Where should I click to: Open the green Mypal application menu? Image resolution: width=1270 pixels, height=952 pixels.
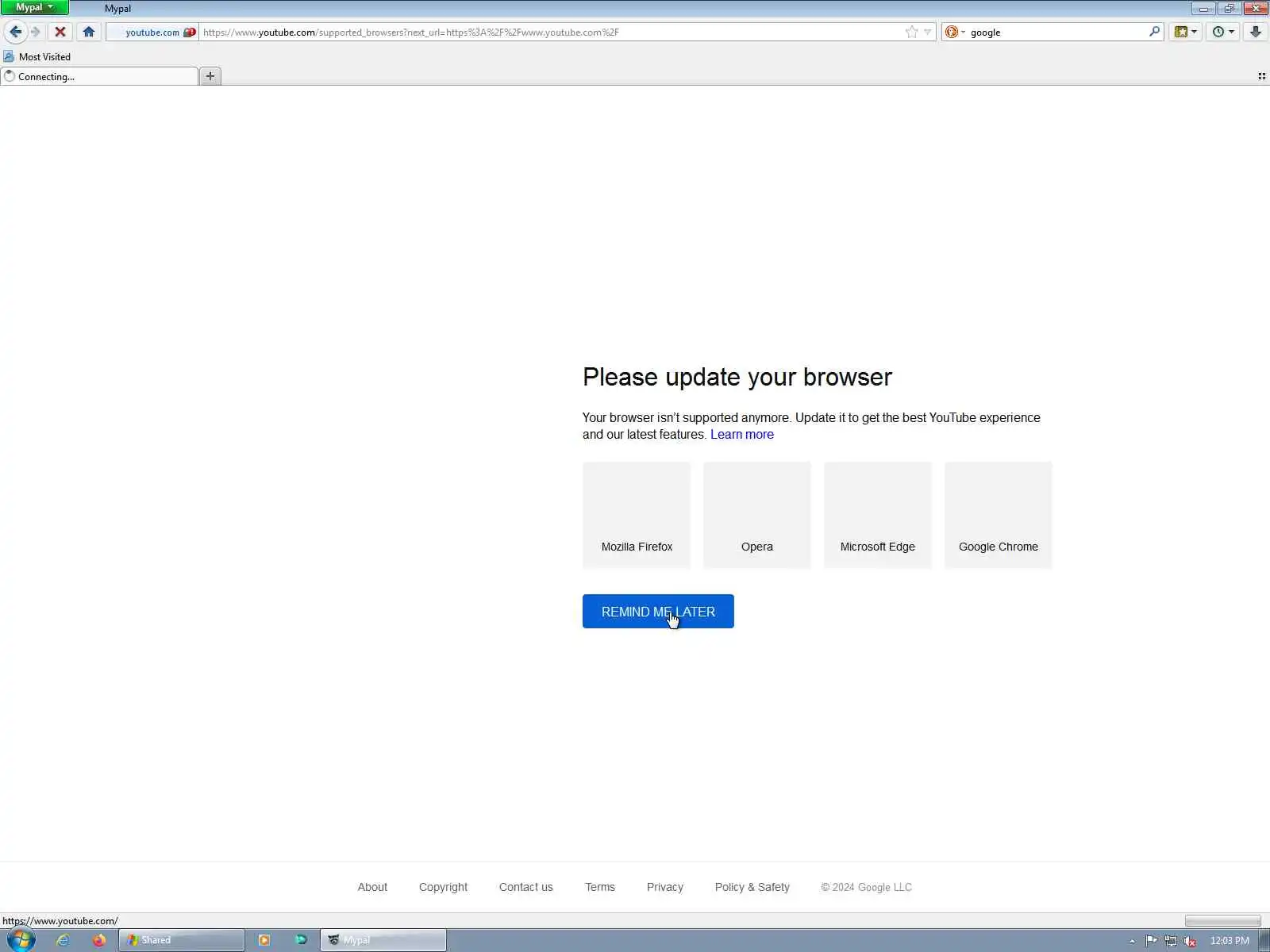[34, 7]
